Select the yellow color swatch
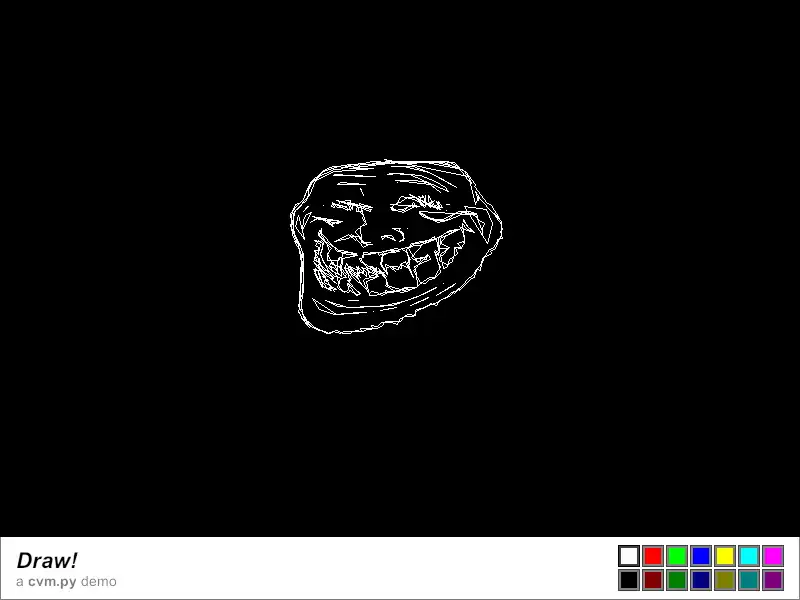800x600 pixels. [x=725, y=556]
